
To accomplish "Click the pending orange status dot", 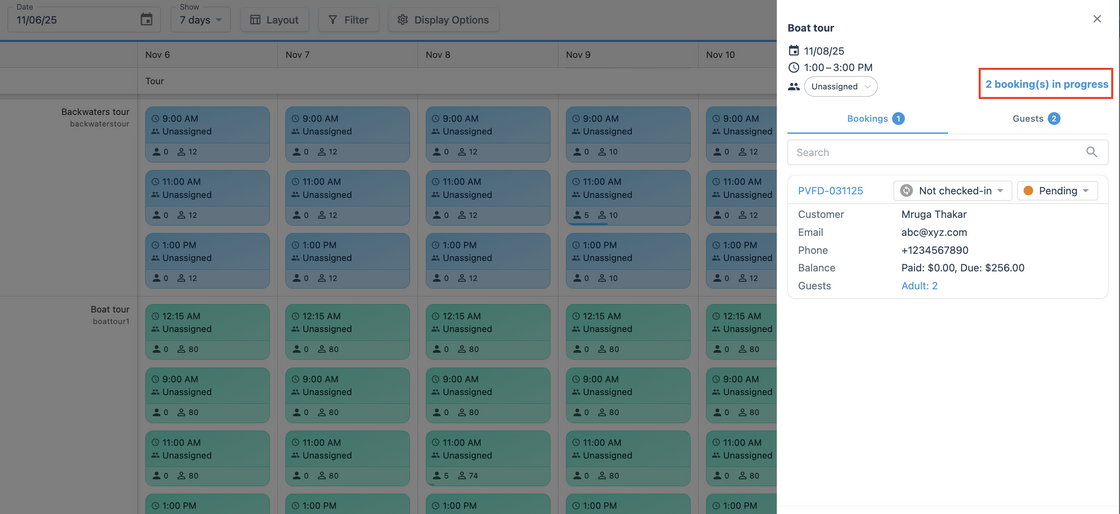I will (x=1029, y=191).
